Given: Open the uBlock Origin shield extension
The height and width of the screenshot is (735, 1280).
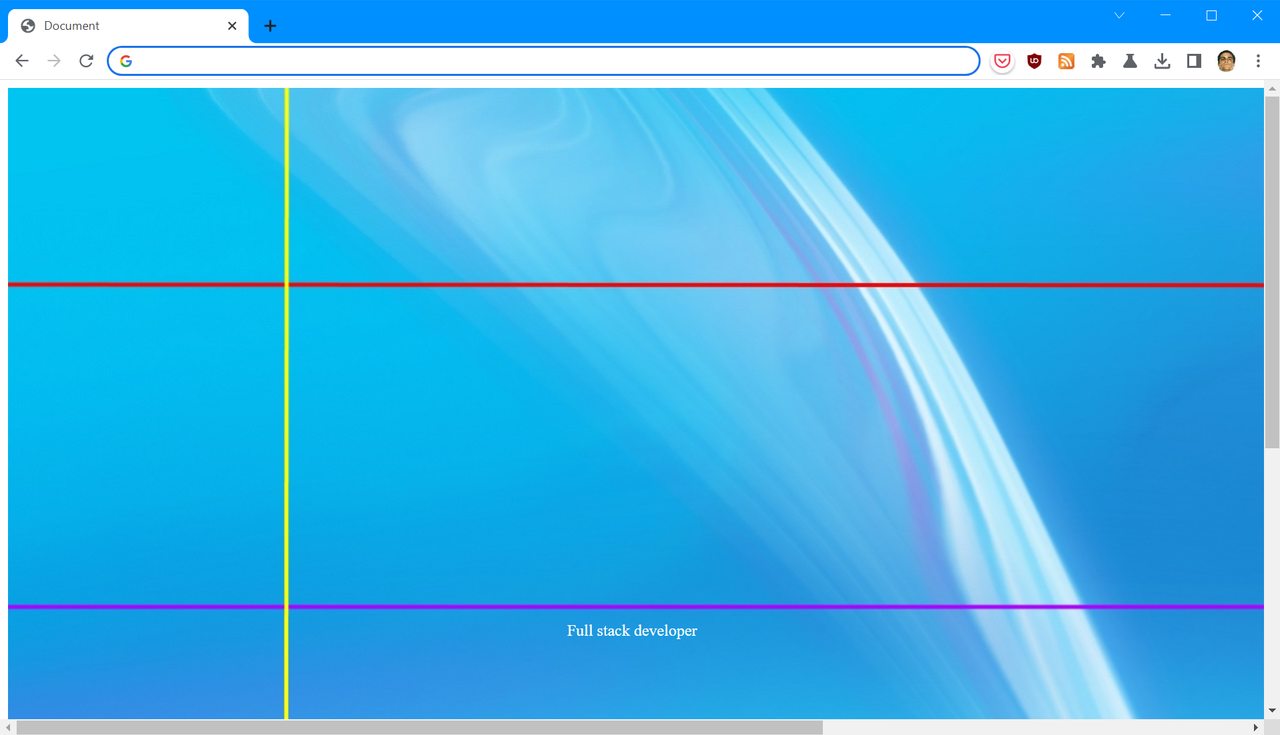Looking at the screenshot, I should pos(1034,61).
